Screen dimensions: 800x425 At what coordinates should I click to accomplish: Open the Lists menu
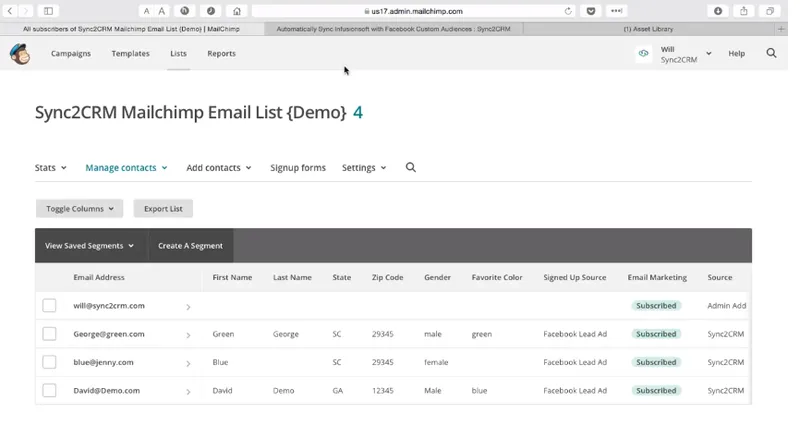click(x=179, y=53)
